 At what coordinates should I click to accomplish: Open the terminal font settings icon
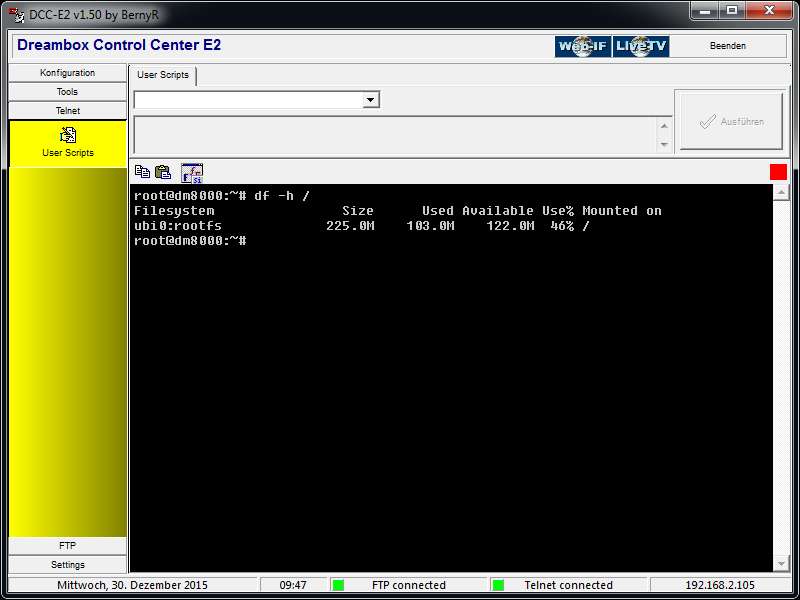coord(191,172)
